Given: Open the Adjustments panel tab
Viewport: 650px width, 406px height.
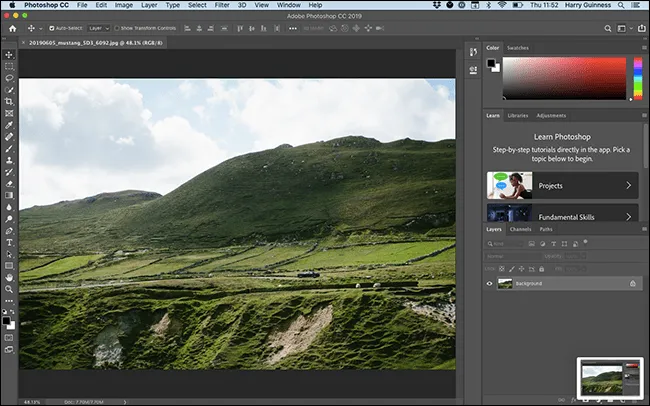Looking at the screenshot, I should [x=551, y=116].
